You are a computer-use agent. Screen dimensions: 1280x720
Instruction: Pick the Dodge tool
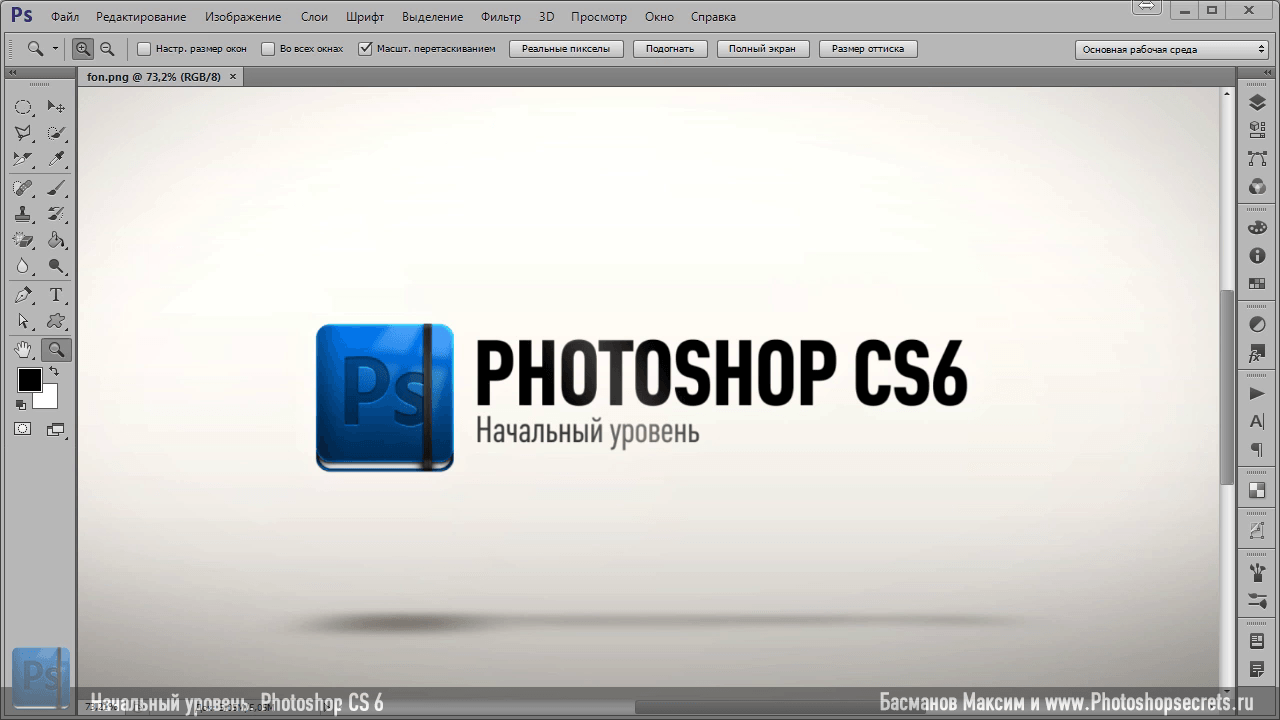click(x=56, y=266)
